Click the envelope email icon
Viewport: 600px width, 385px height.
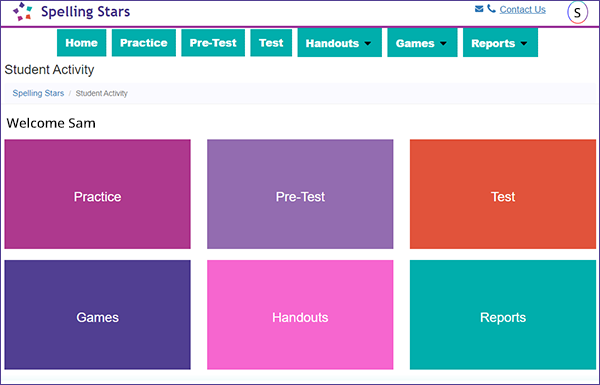tap(479, 9)
